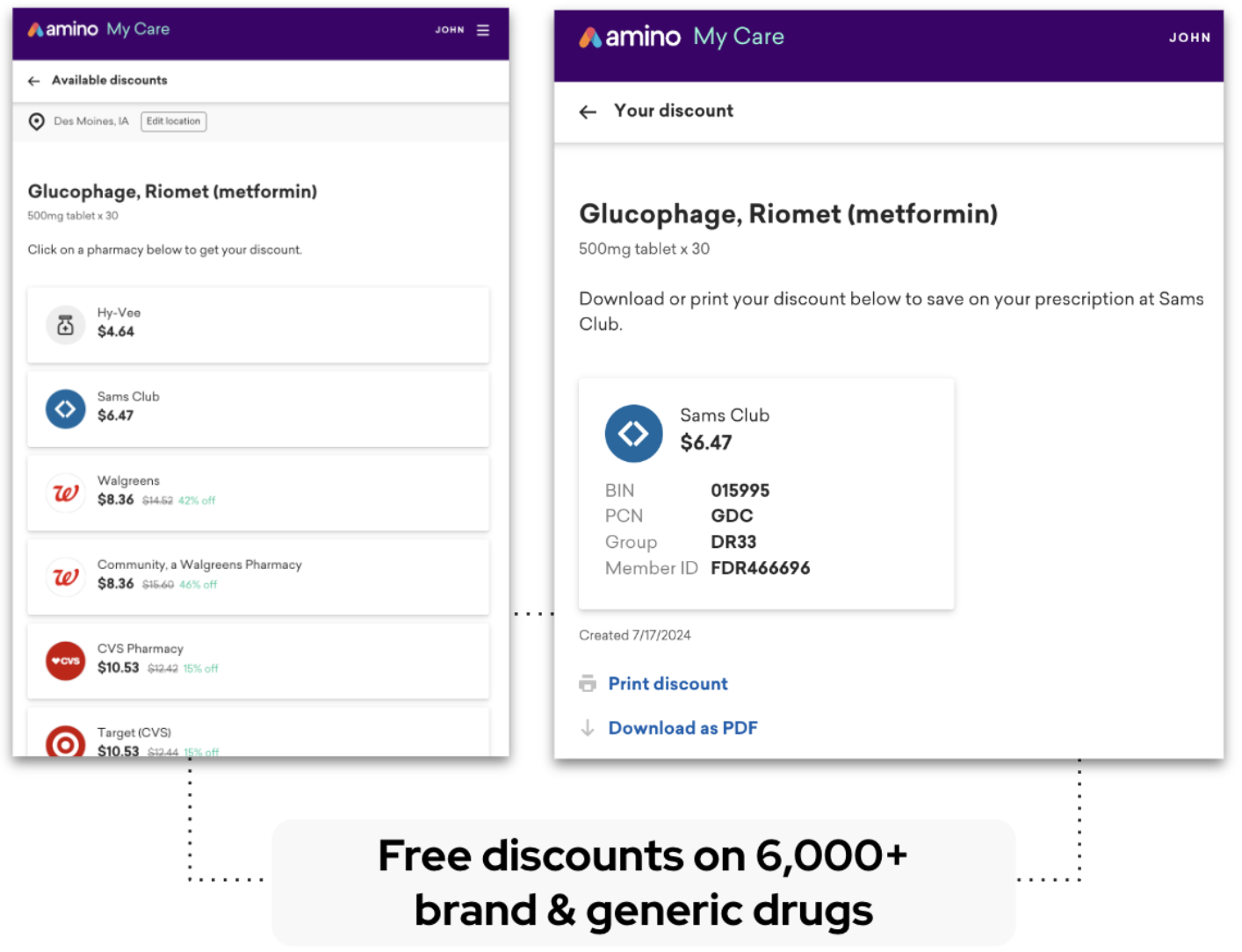The width and height of the screenshot is (1242, 952).
Task: Click JOHN account name in right header
Action: point(1189,38)
